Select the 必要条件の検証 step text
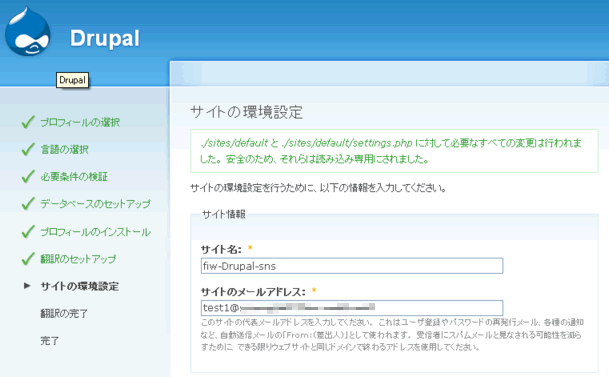 (74, 177)
